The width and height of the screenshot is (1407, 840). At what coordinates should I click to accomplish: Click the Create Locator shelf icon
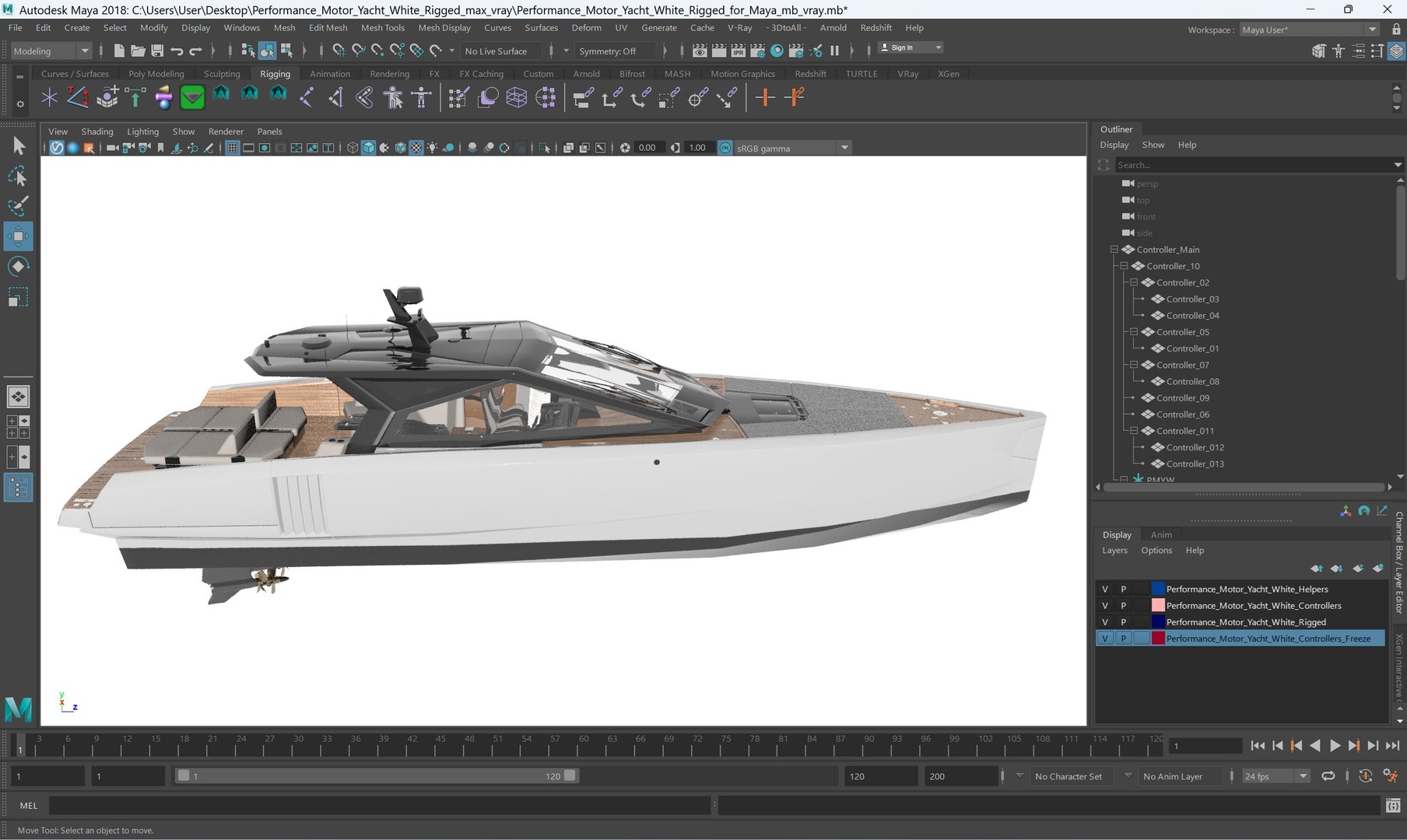click(x=49, y=98)
